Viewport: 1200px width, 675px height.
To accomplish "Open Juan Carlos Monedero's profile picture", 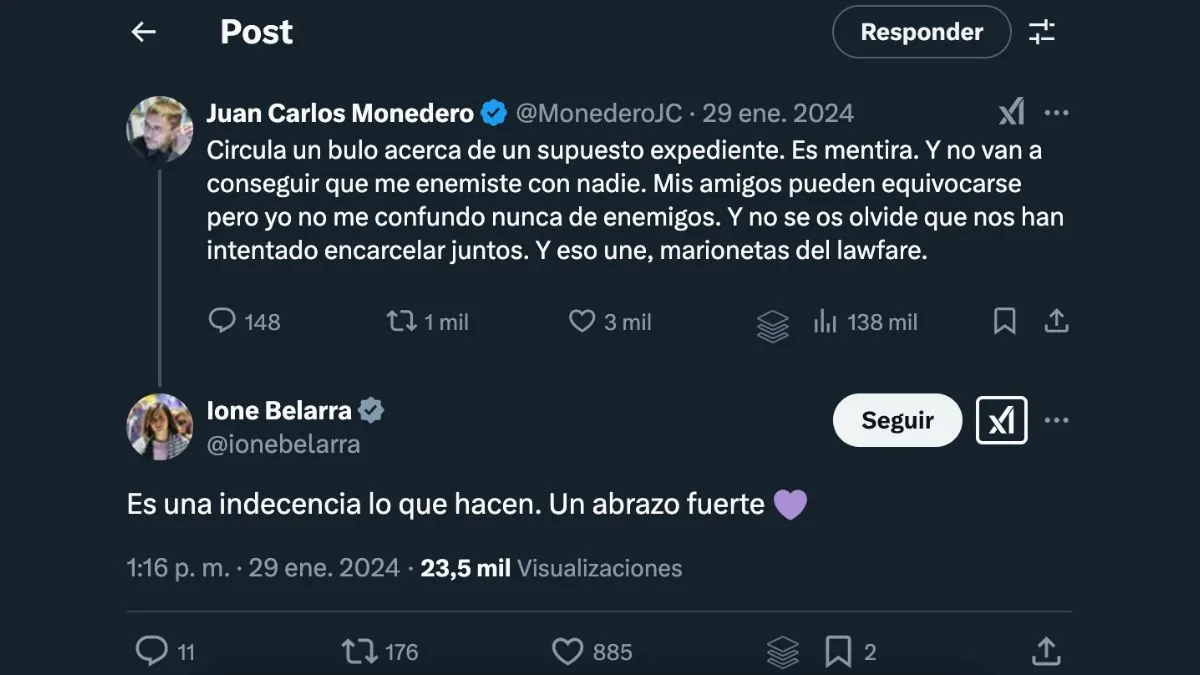I will pos(160,129).
